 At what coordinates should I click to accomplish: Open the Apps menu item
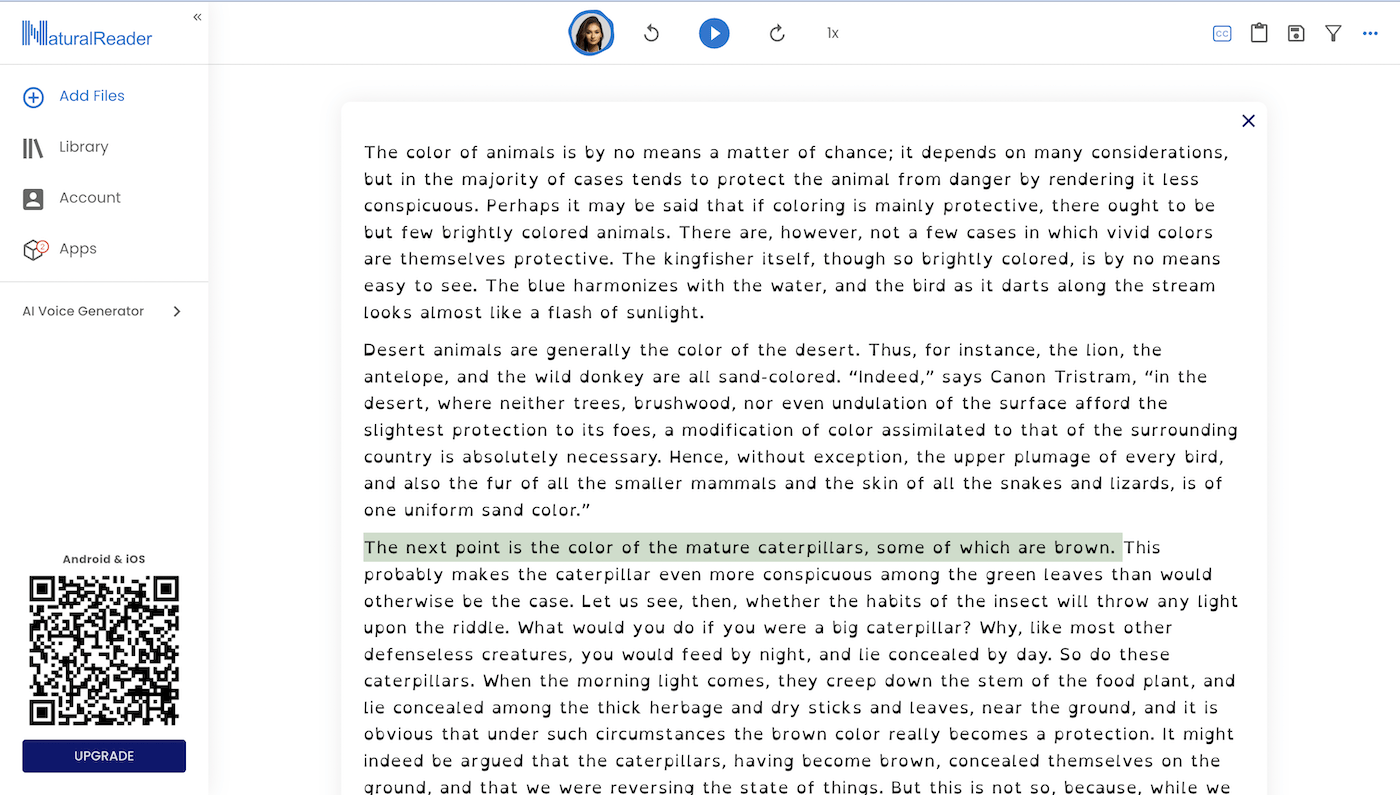77,249
